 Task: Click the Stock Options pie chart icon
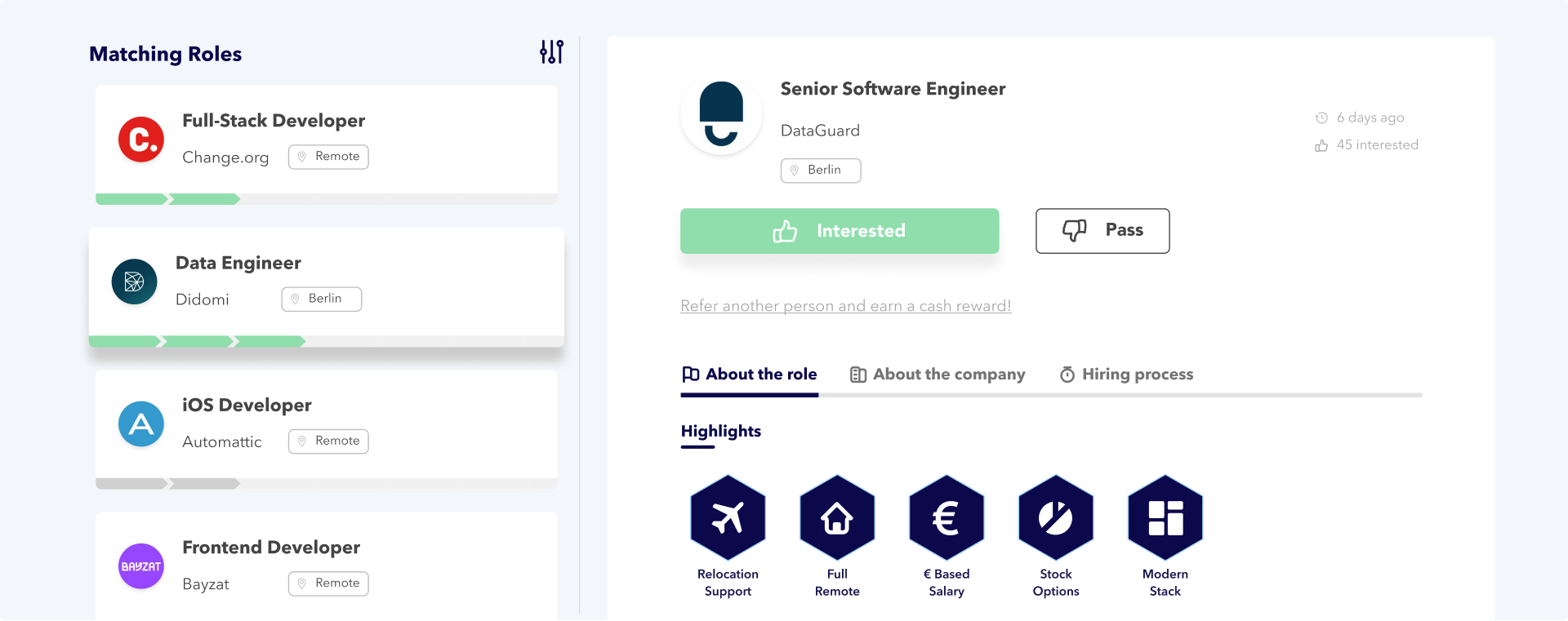(1056, 517)
